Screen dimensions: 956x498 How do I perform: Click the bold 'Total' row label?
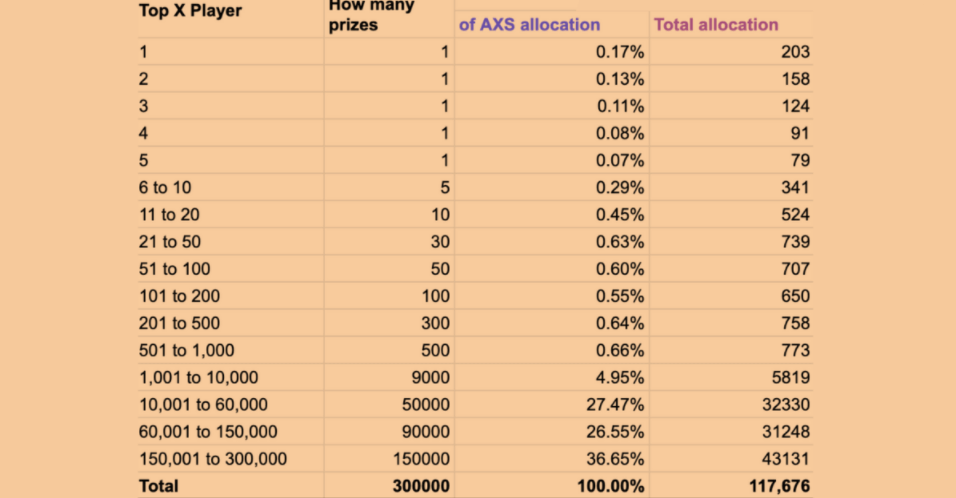(159, 486)
